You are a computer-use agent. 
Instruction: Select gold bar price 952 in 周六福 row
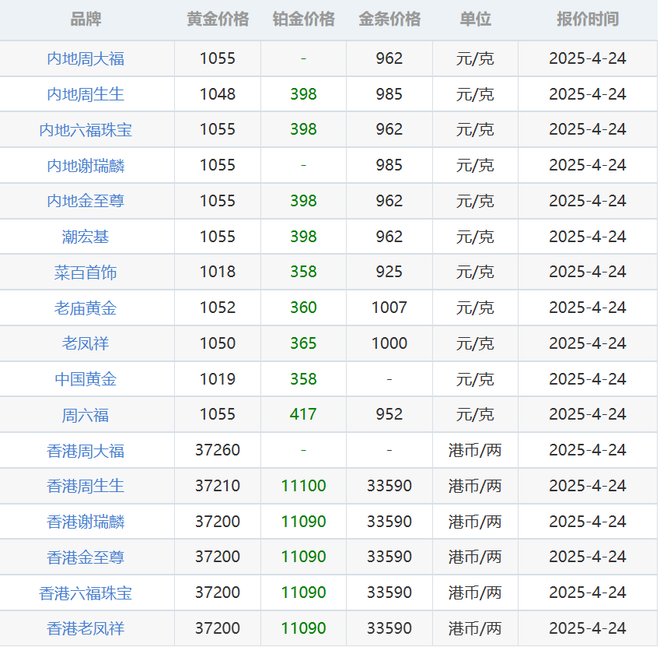(389, 414)
